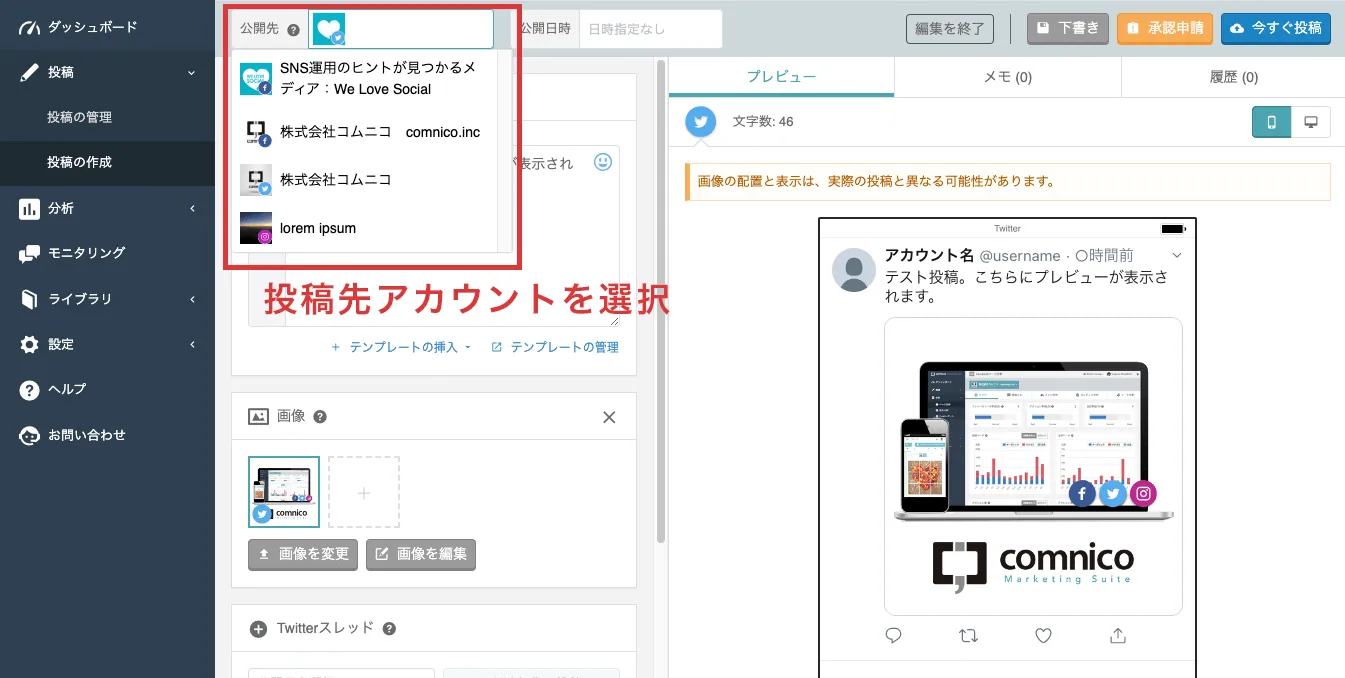Click the 投稿 pencil icon in sidebar
Viewport: 1345px width, 678px height.
click(x=29, y=72)
